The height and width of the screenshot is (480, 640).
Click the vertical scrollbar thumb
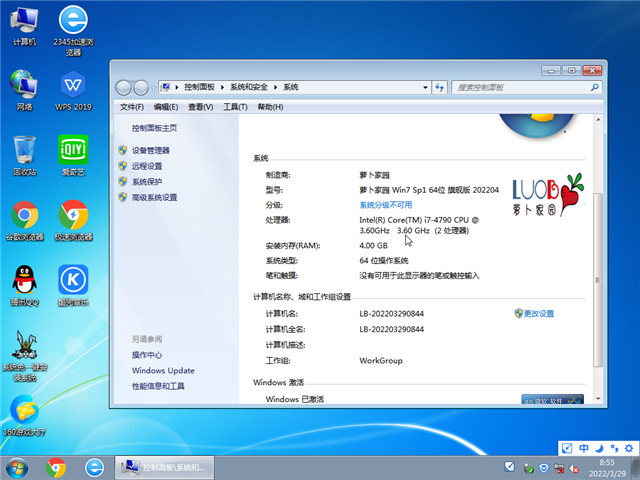tap(598, 280)
